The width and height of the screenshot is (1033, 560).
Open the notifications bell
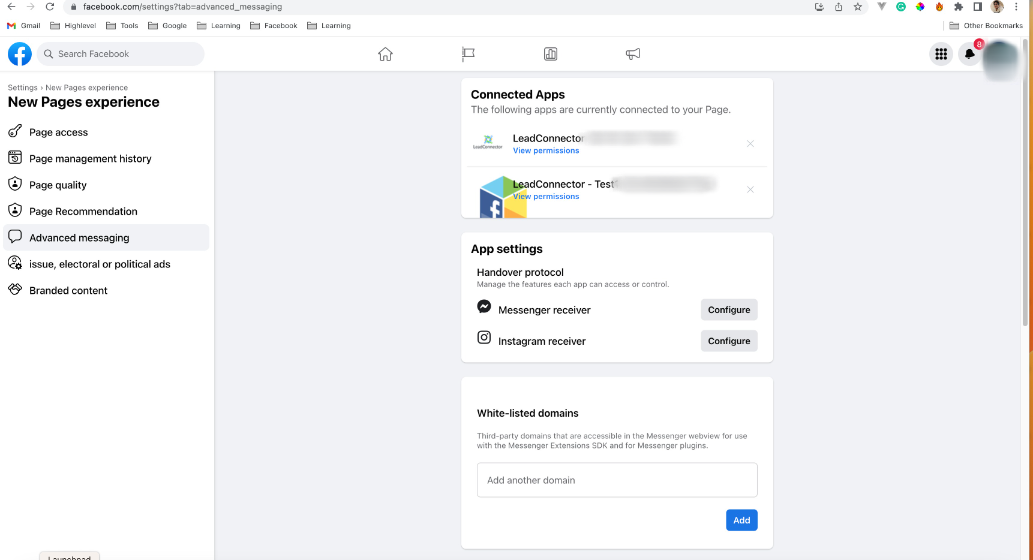(969, 54)
